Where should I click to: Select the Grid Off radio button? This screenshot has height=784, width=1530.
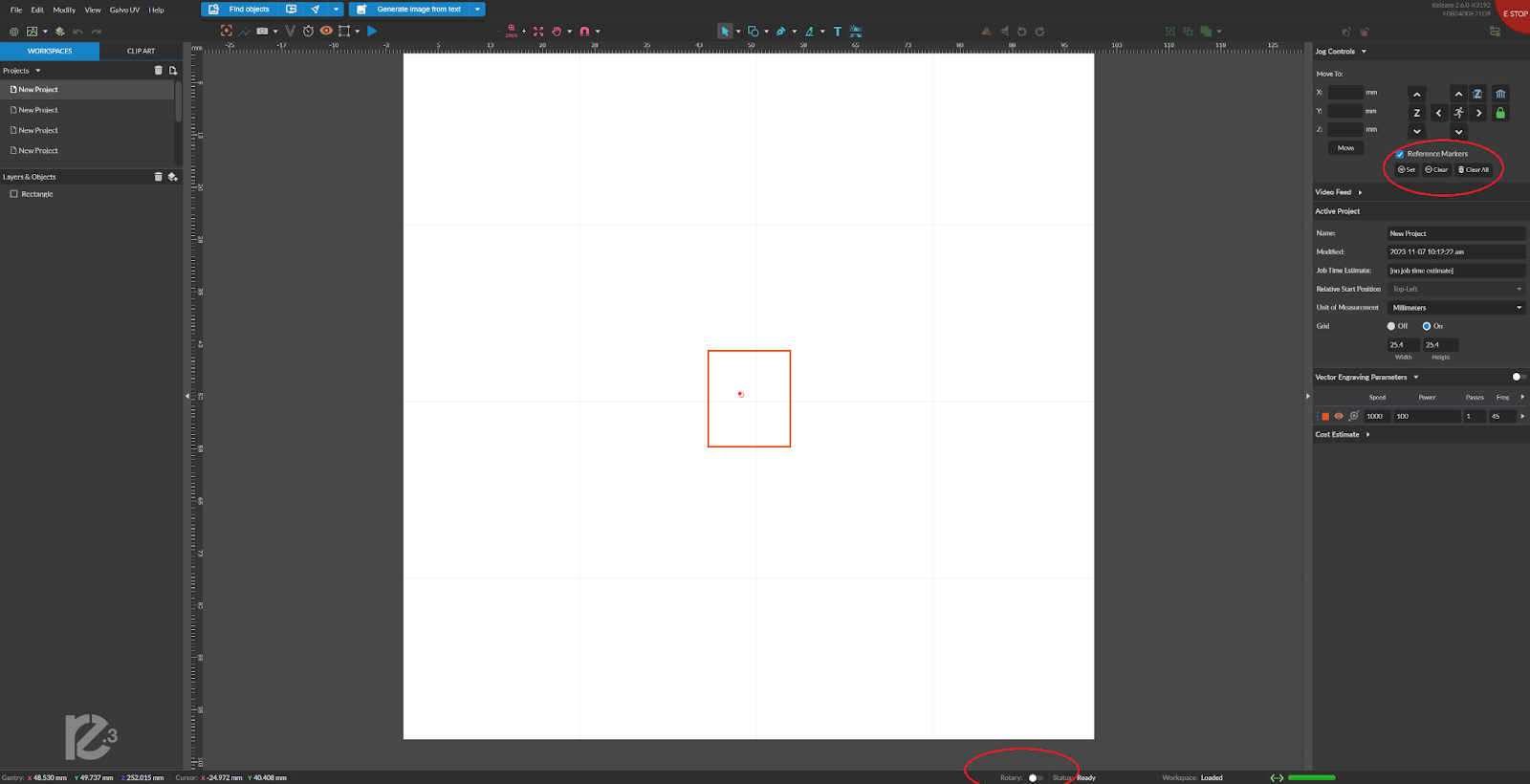[1391, 326]
